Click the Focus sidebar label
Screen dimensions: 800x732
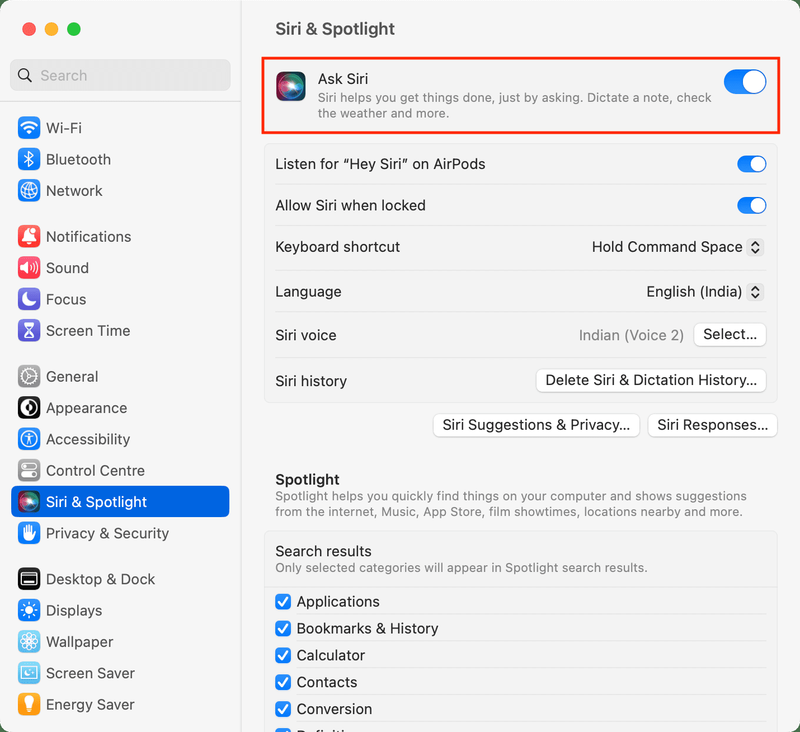point(66,299)
